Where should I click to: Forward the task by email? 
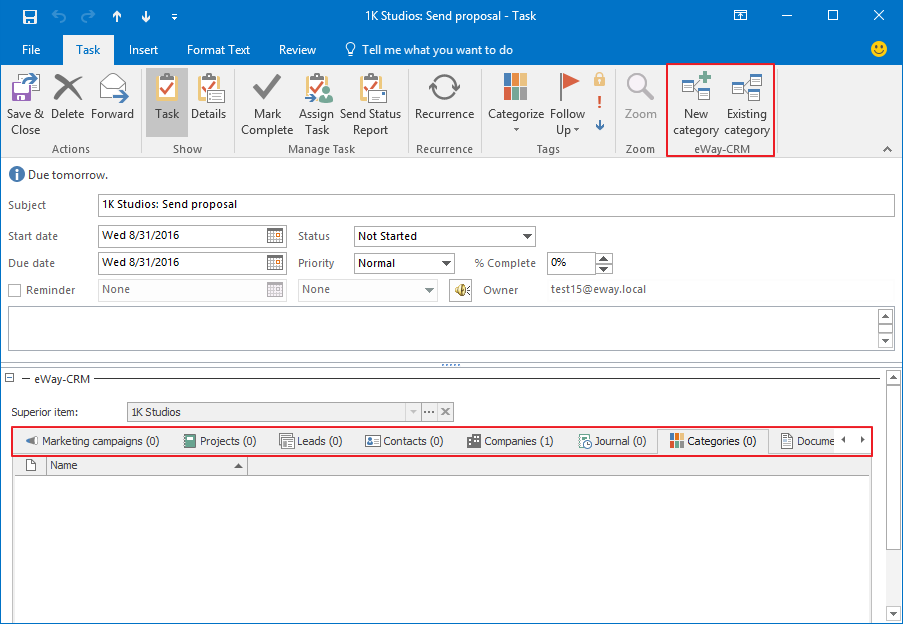click(112, 97)
